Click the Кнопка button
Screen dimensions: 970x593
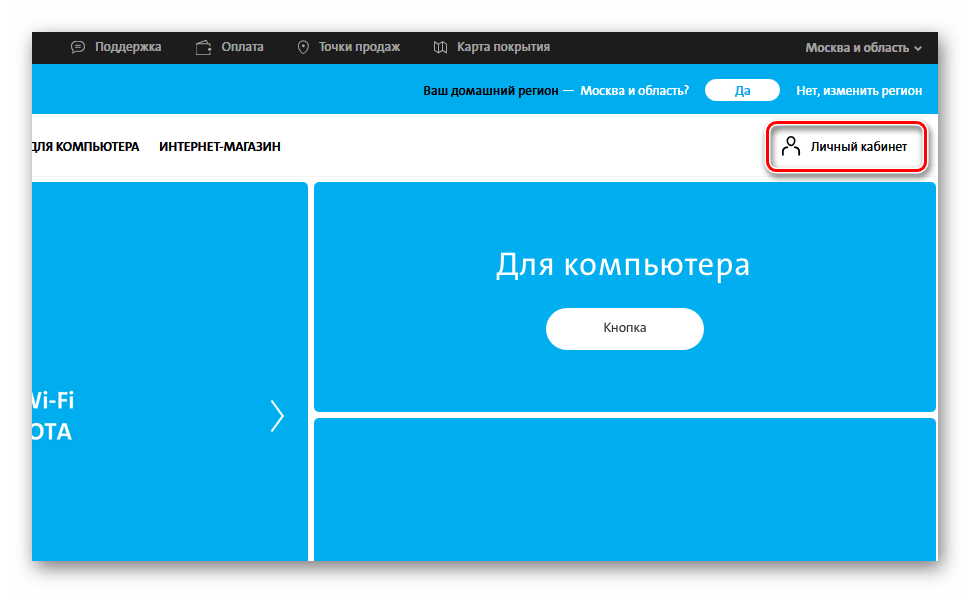[x=625, y=328]
